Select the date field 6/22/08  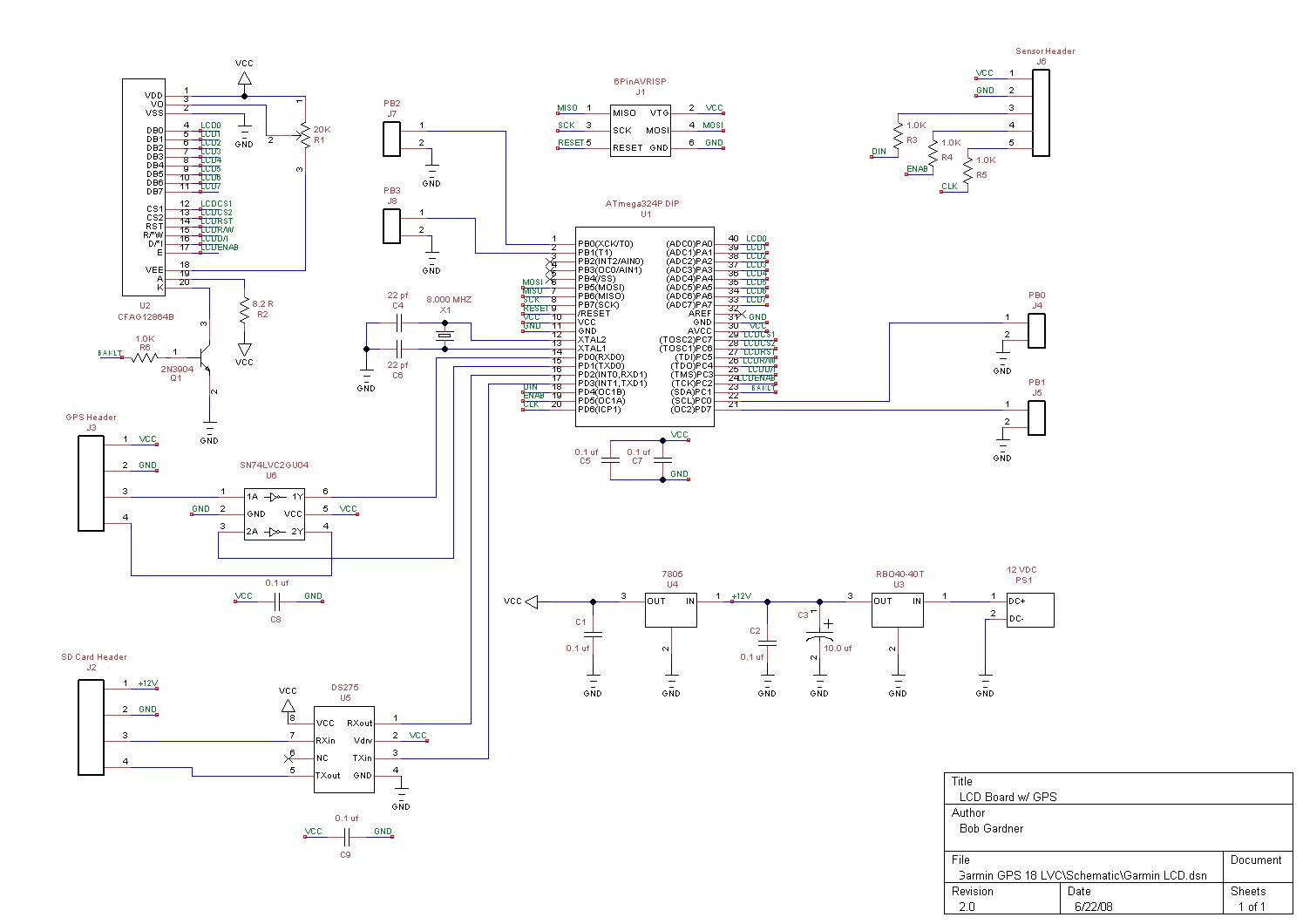click(x=1093, y=907)
